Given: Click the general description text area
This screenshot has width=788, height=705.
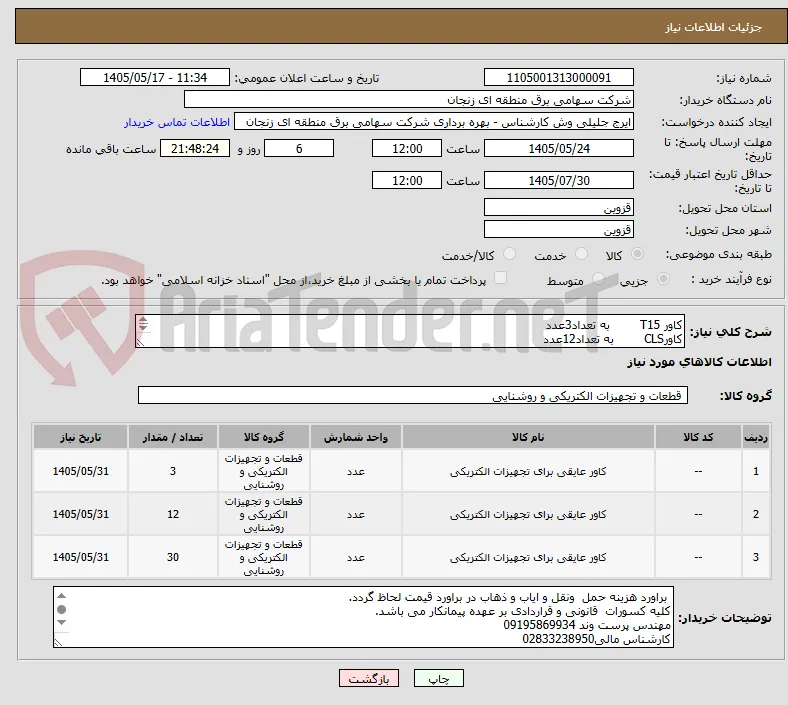Looking at the screenshot, I should (410, 331).
